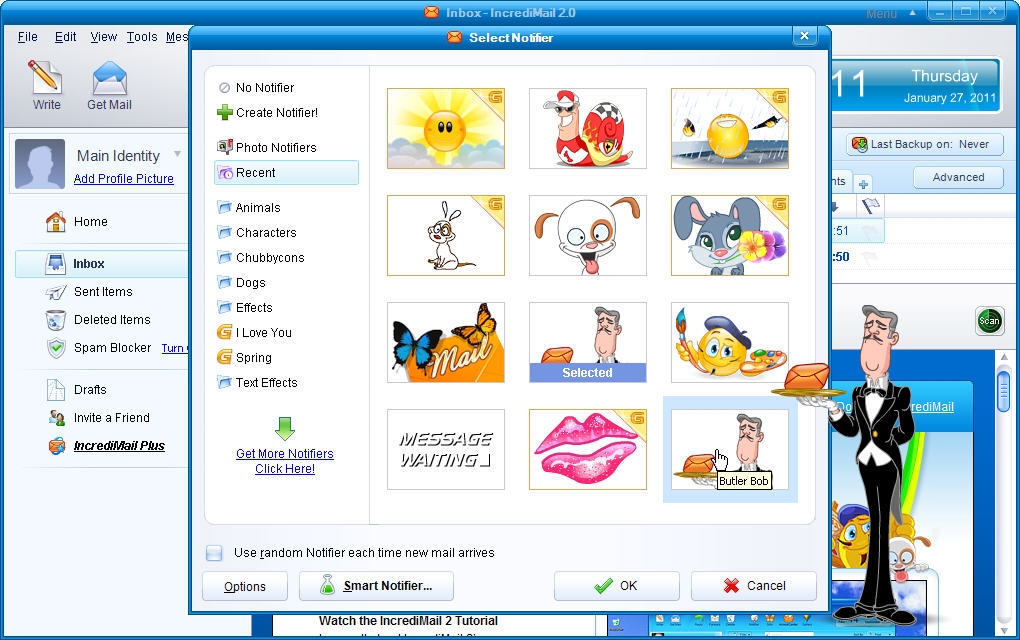Open the File menu
The image size is (1020, 640).
[27, 37]
